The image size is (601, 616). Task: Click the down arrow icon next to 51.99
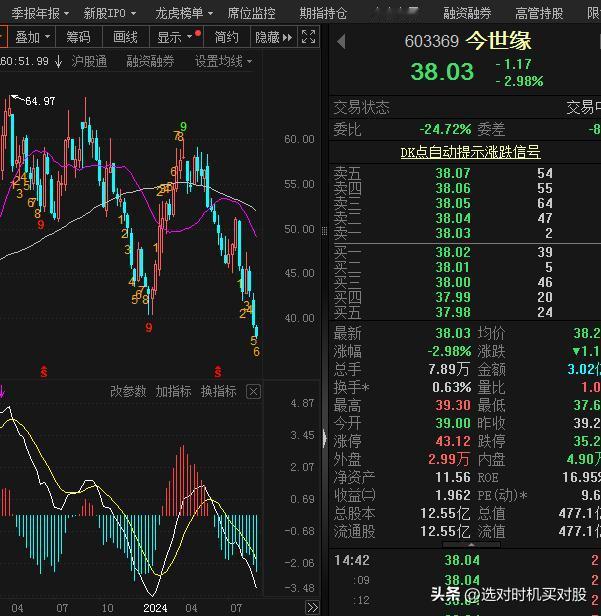coord(59,61)
